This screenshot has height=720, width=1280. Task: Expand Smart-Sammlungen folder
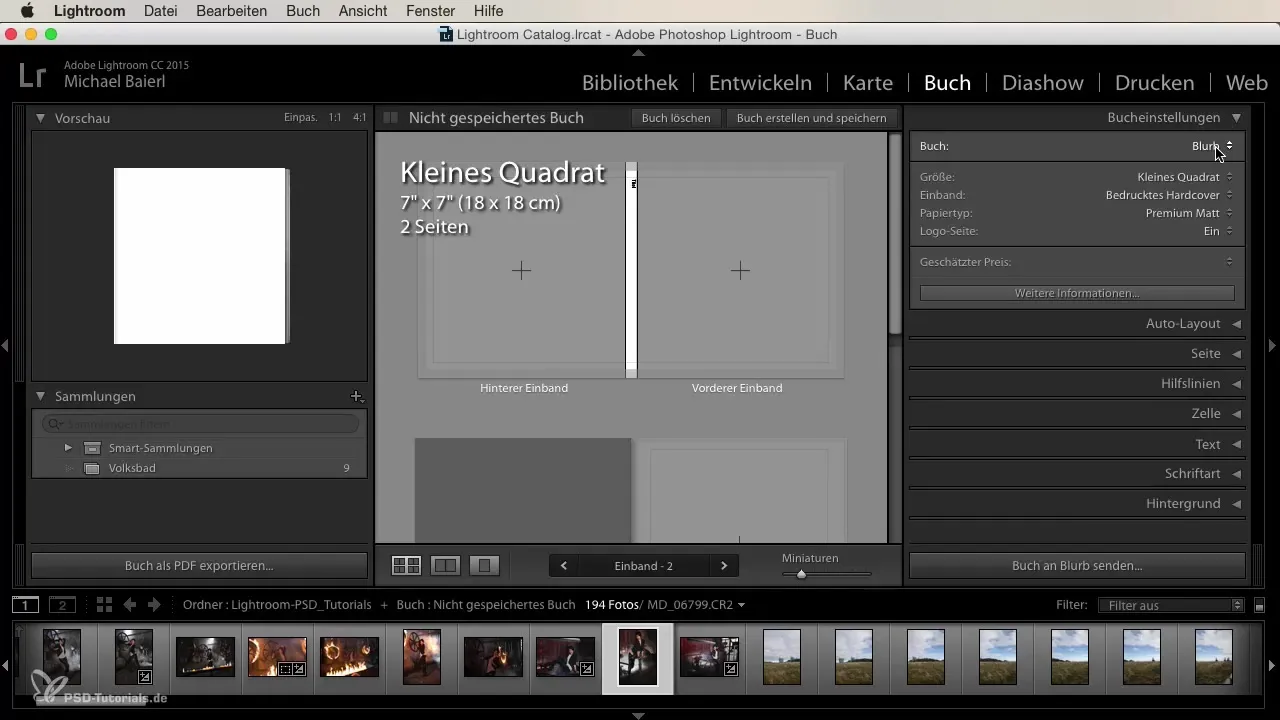[x=68, y=448]
